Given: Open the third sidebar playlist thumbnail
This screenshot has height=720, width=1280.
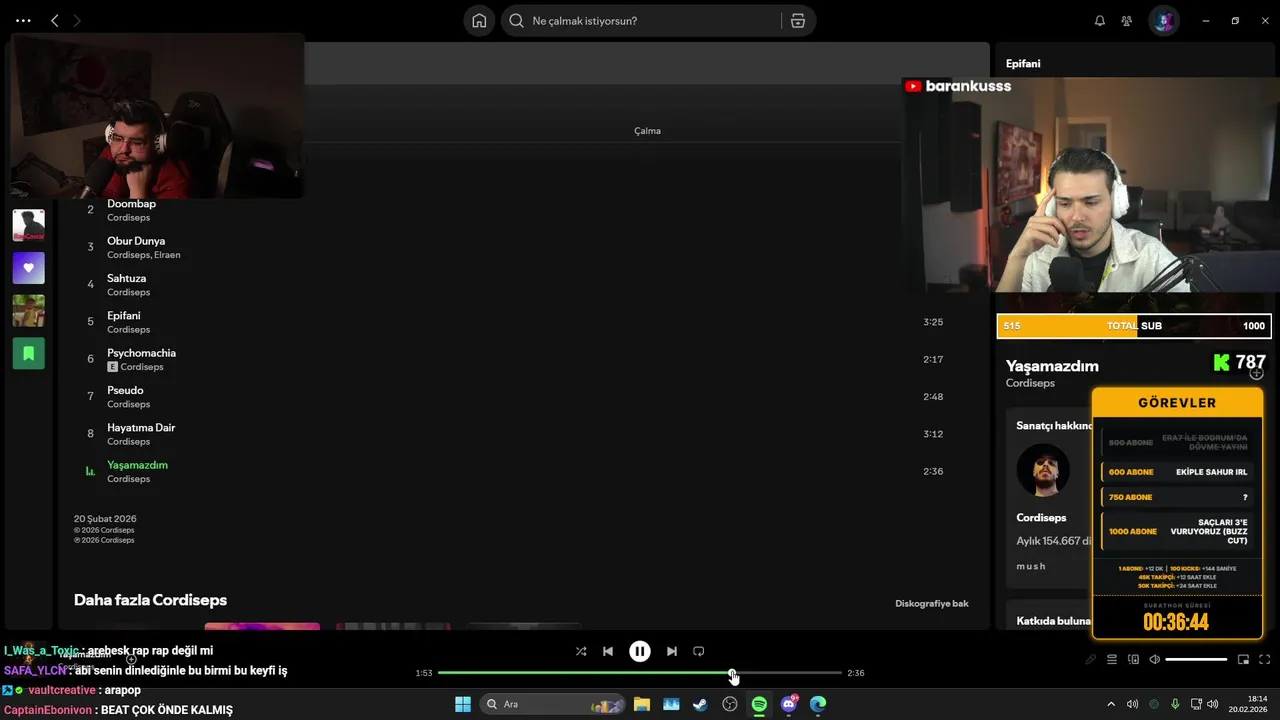Looking at the screenshot, I should (28, 310).
